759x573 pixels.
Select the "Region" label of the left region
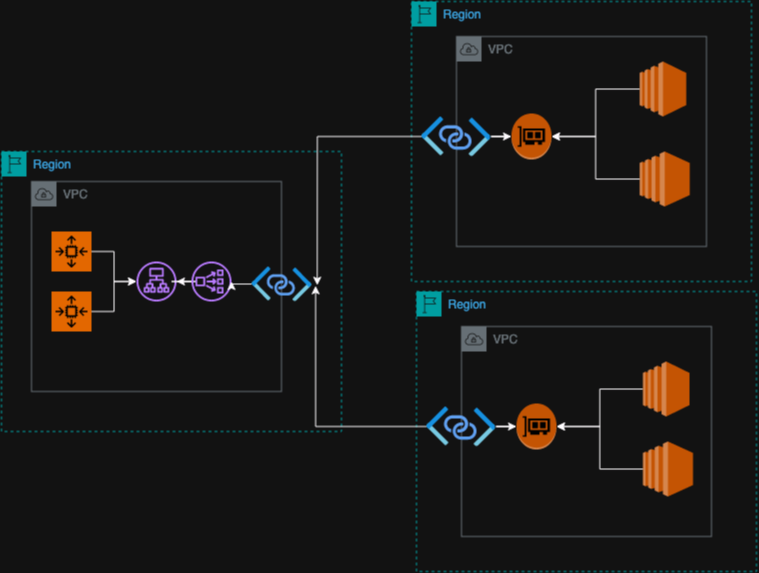(x=52, y=164)
